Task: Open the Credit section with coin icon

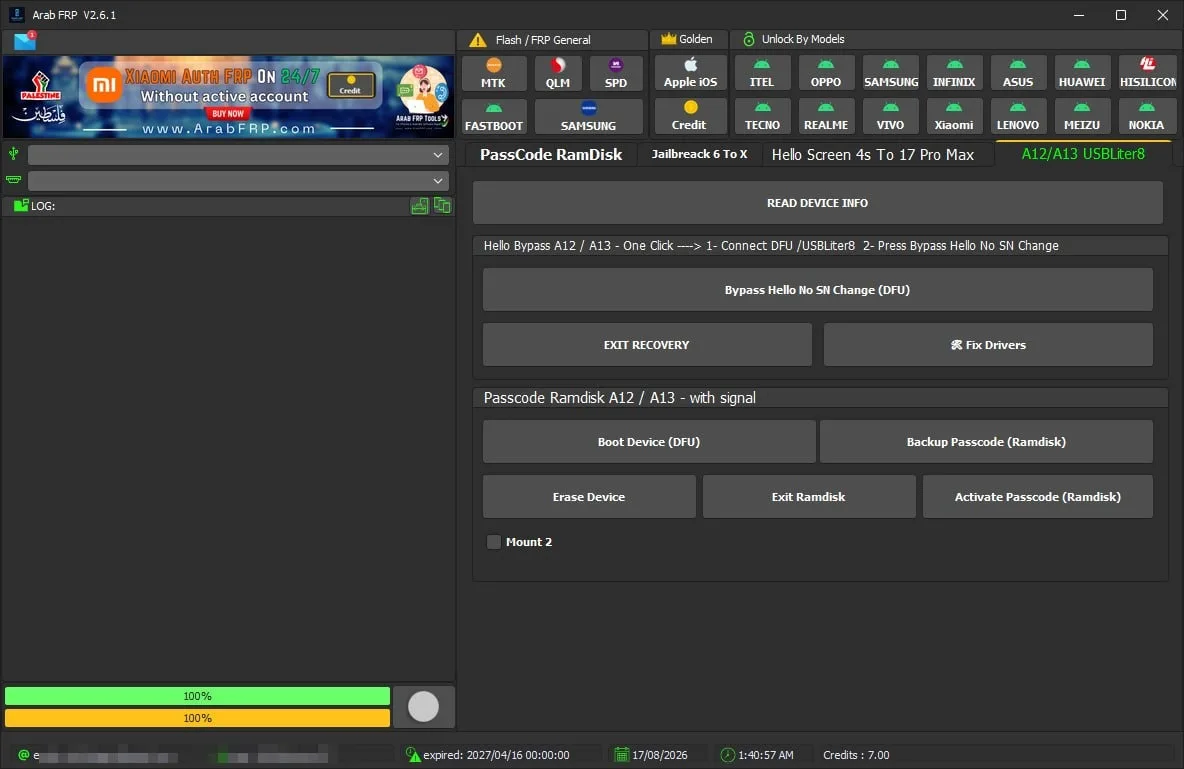Action: [x=690, y=116]
